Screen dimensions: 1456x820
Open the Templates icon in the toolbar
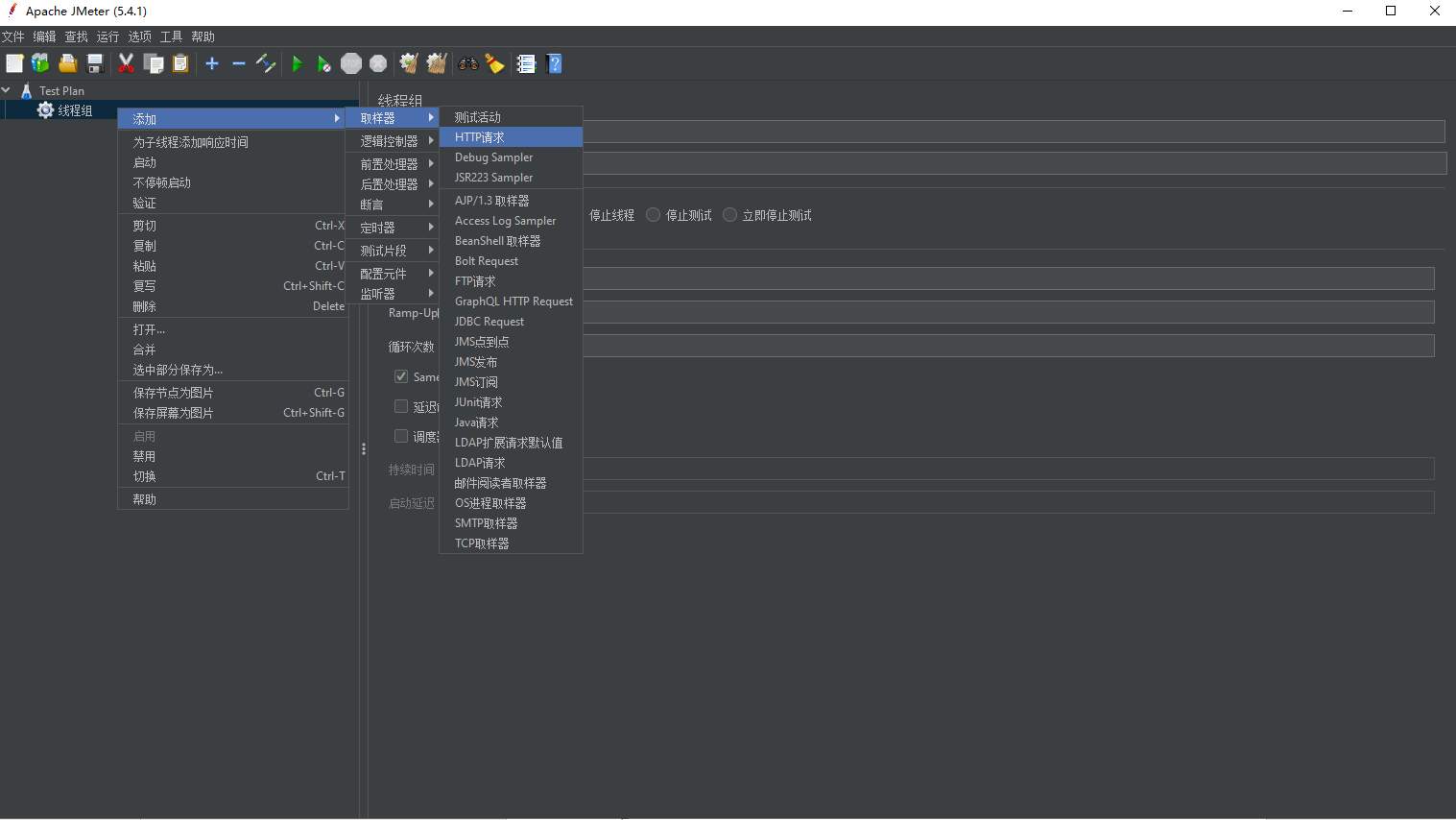[40, 63]
